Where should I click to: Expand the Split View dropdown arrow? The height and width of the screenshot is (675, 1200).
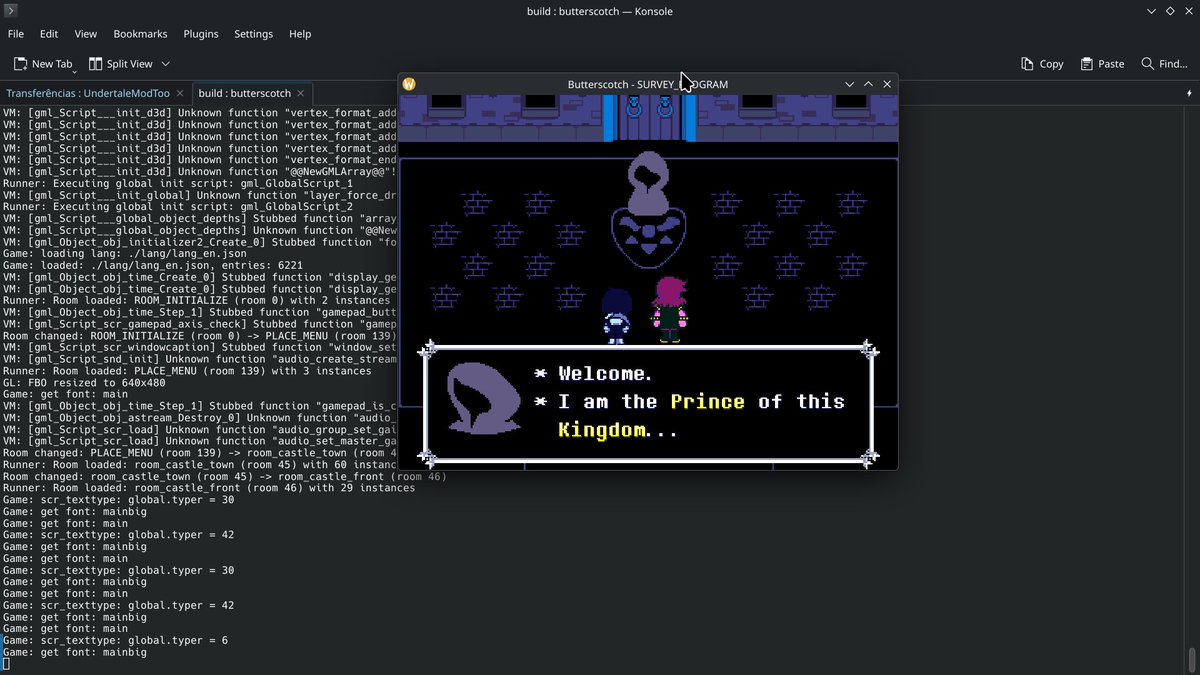166,64
